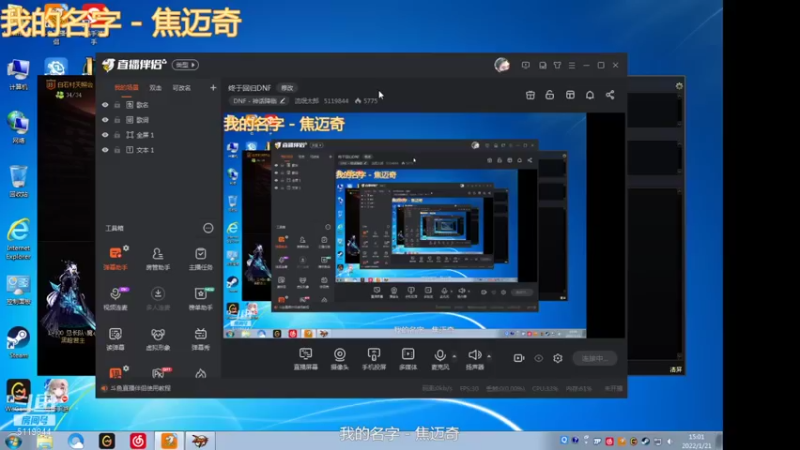Viewport: 800px width, 450px height.
Task: Open 斗鱼直播伴侣使用教程 tutorial link
Action: [x=140, y=388]
